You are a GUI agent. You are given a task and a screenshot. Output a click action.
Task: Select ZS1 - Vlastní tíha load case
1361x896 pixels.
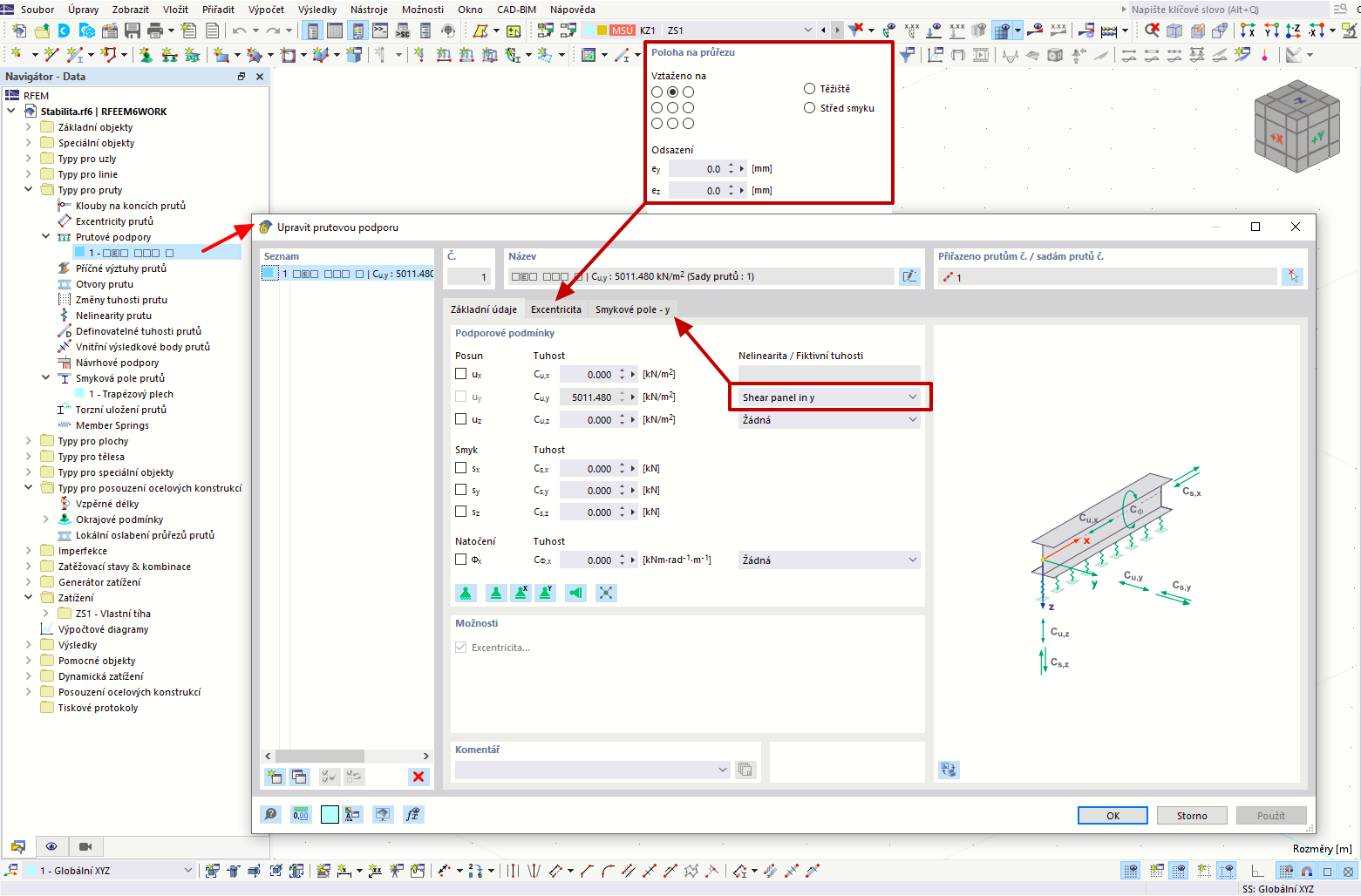113,614
